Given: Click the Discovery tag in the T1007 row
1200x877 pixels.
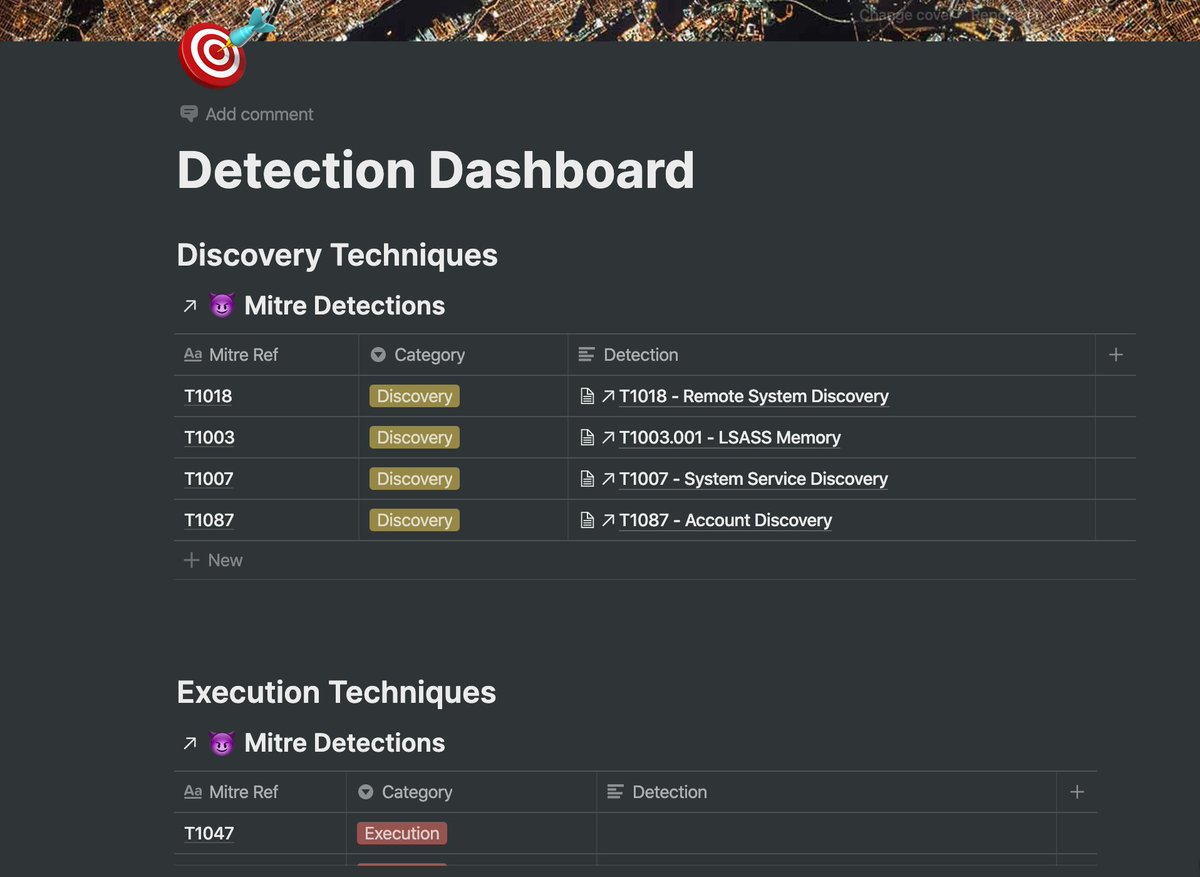Looking at the screenshot, I should click(x=414, y=479).
